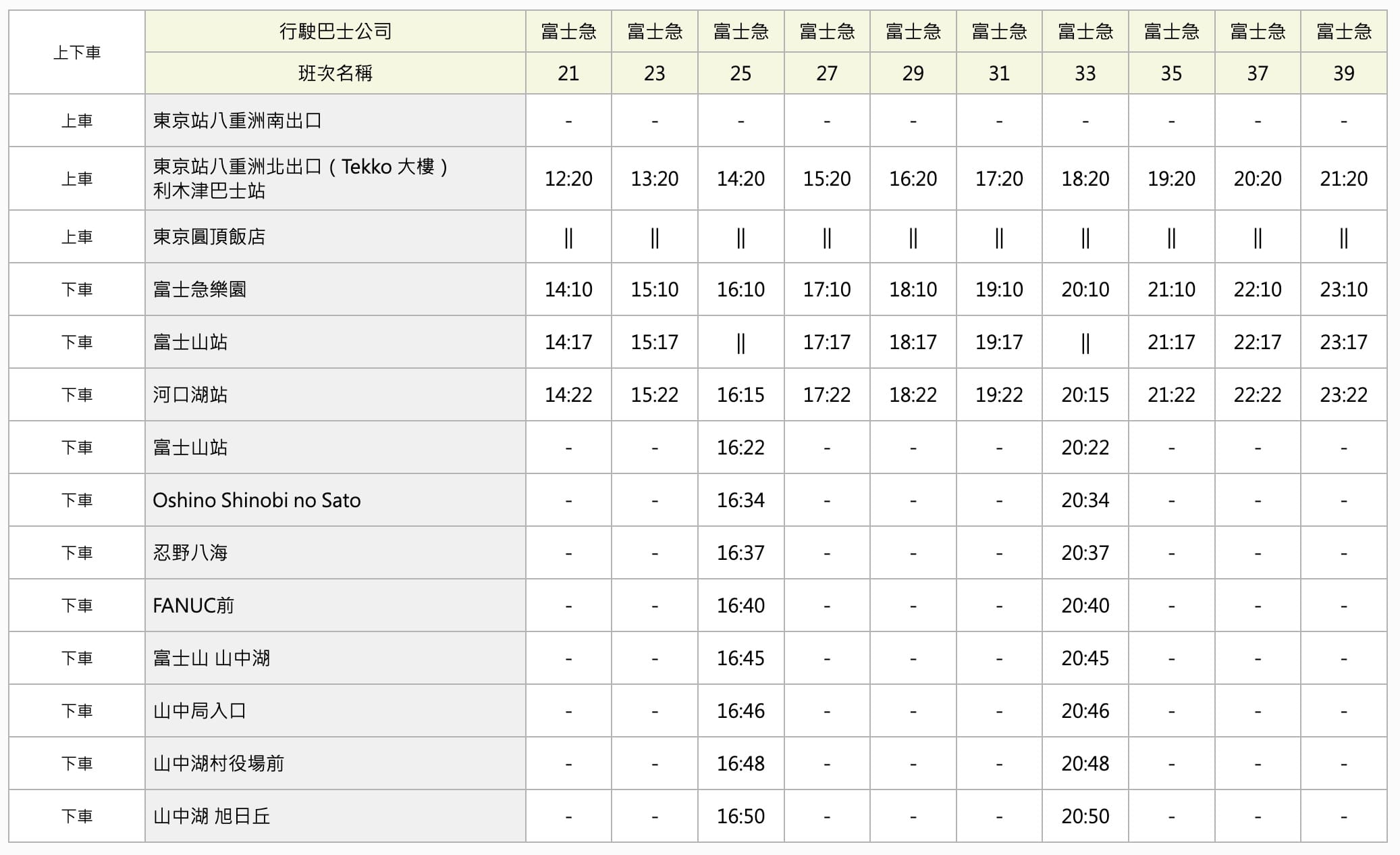Click the 20:50 time at 旭日丘
This screenshot has height=855, width=1400.
1085,816
